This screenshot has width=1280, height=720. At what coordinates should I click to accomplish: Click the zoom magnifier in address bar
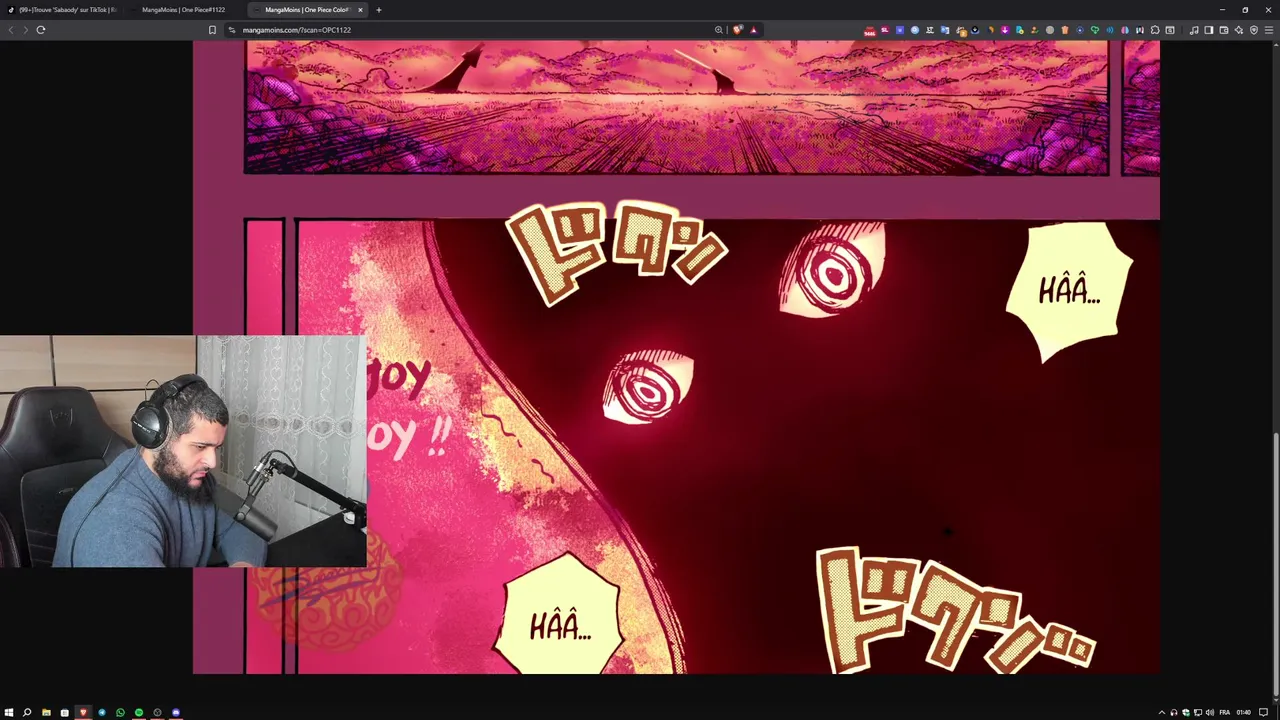(718, 30)
